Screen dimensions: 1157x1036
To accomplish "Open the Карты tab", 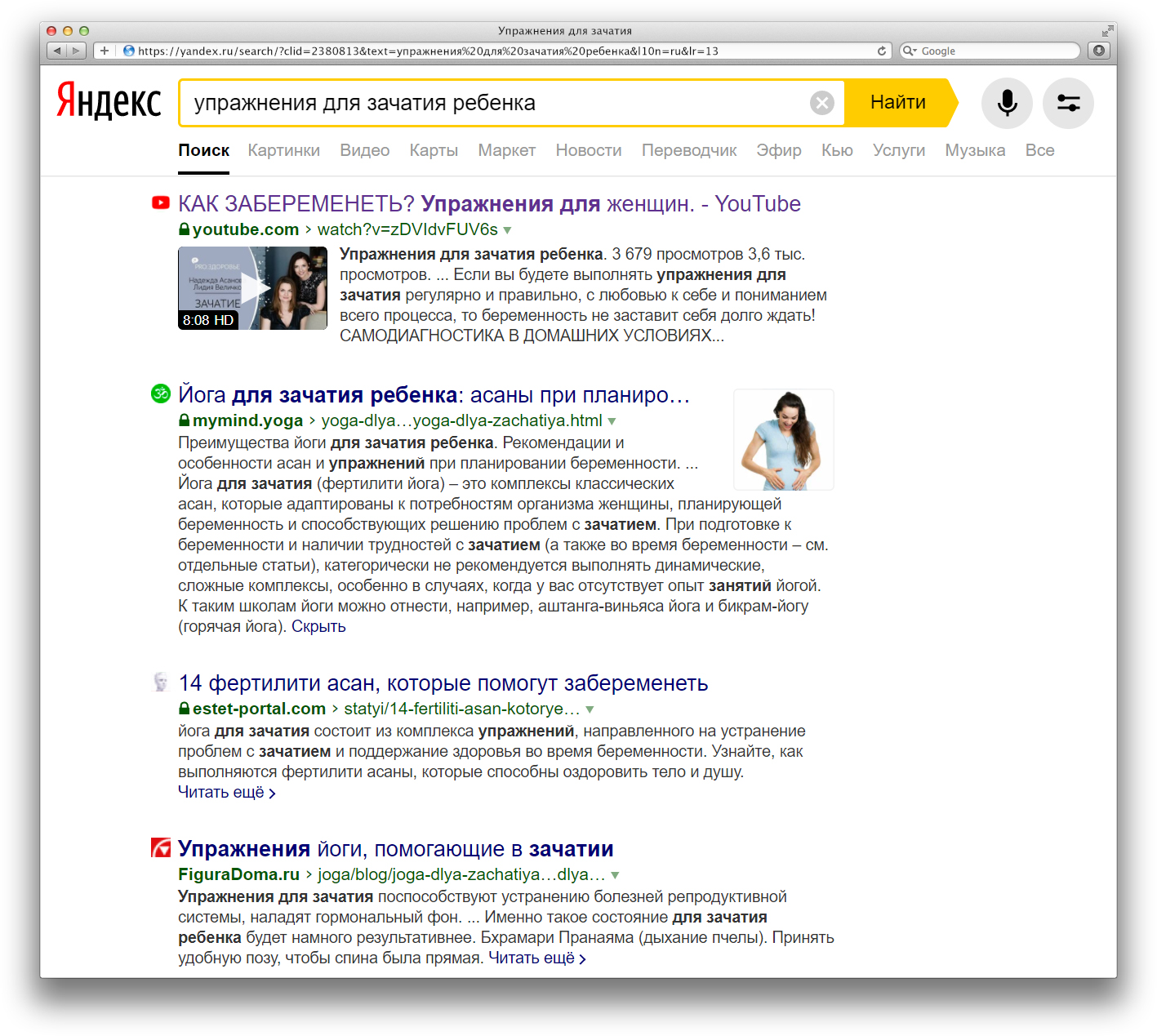I will (x=434, y=150).
